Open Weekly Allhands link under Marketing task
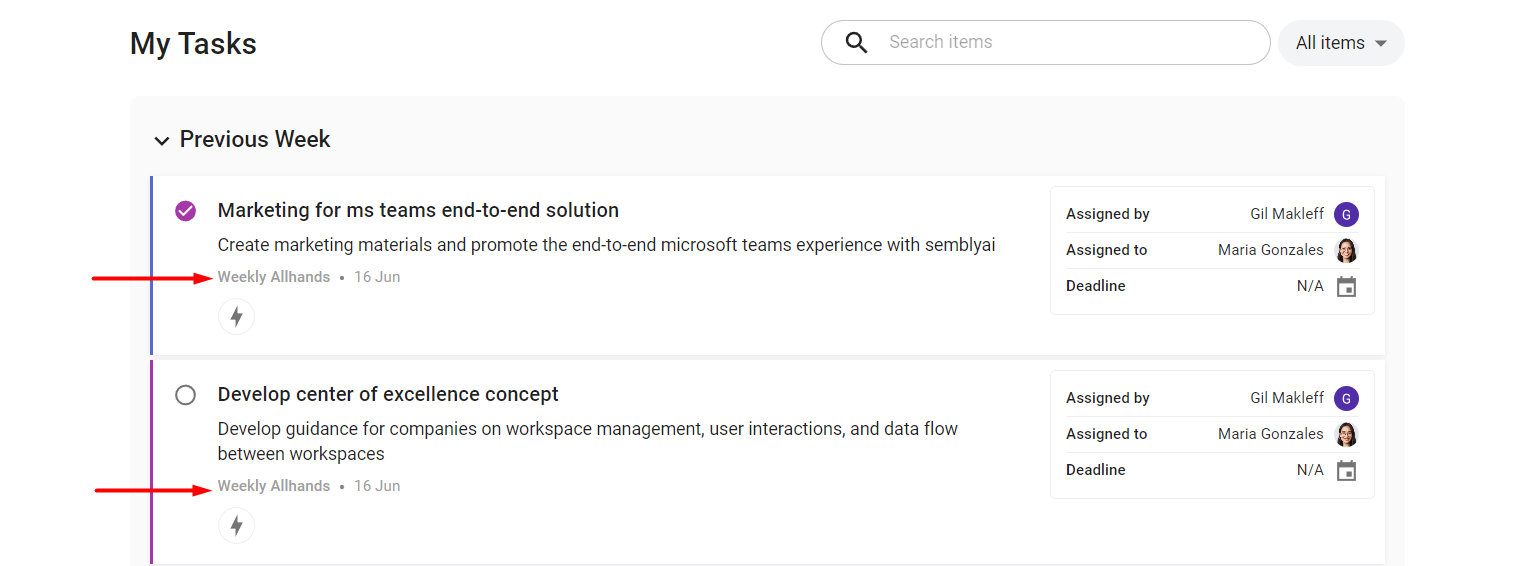The height and width of the screenshot is (566, 1516). pos(274,277)
